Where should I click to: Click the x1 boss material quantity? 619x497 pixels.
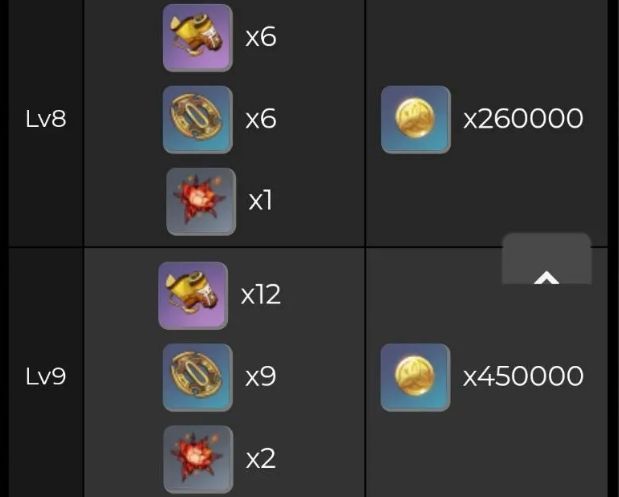pos(261,201)
